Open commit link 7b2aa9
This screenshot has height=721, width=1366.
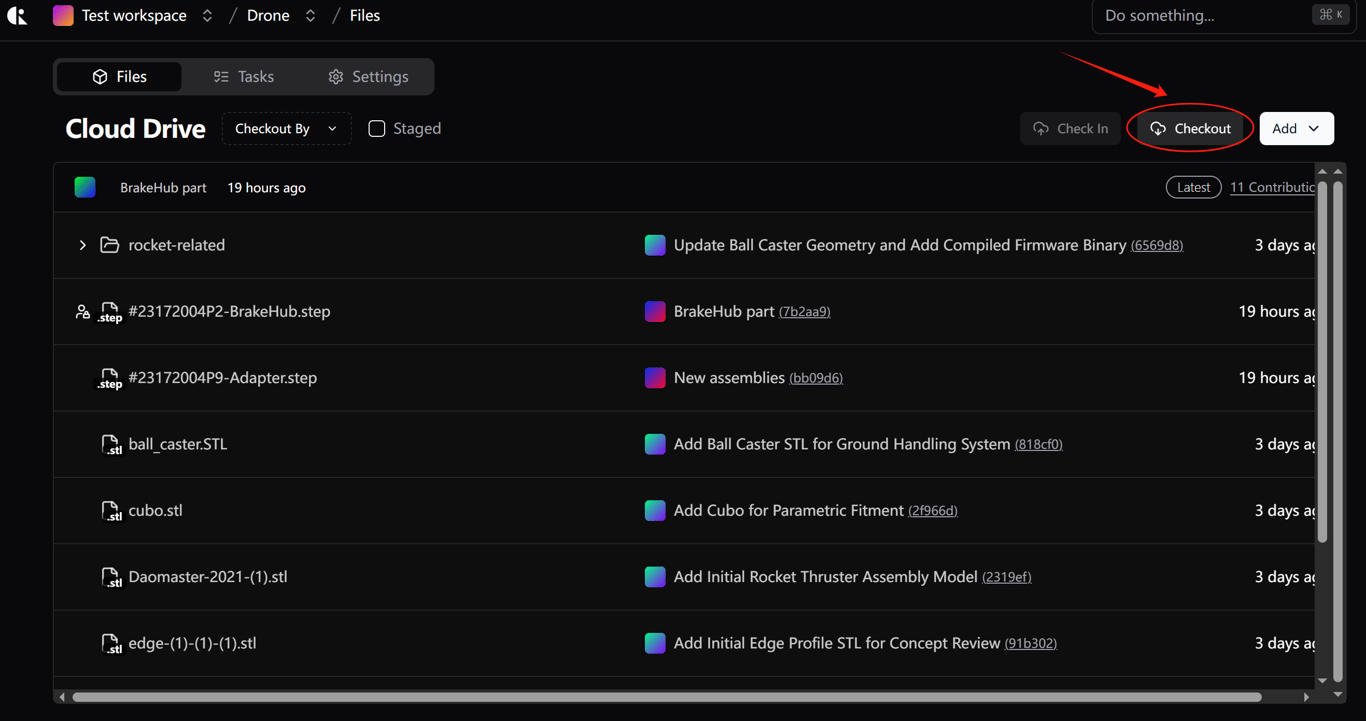(x=804, y=312)
